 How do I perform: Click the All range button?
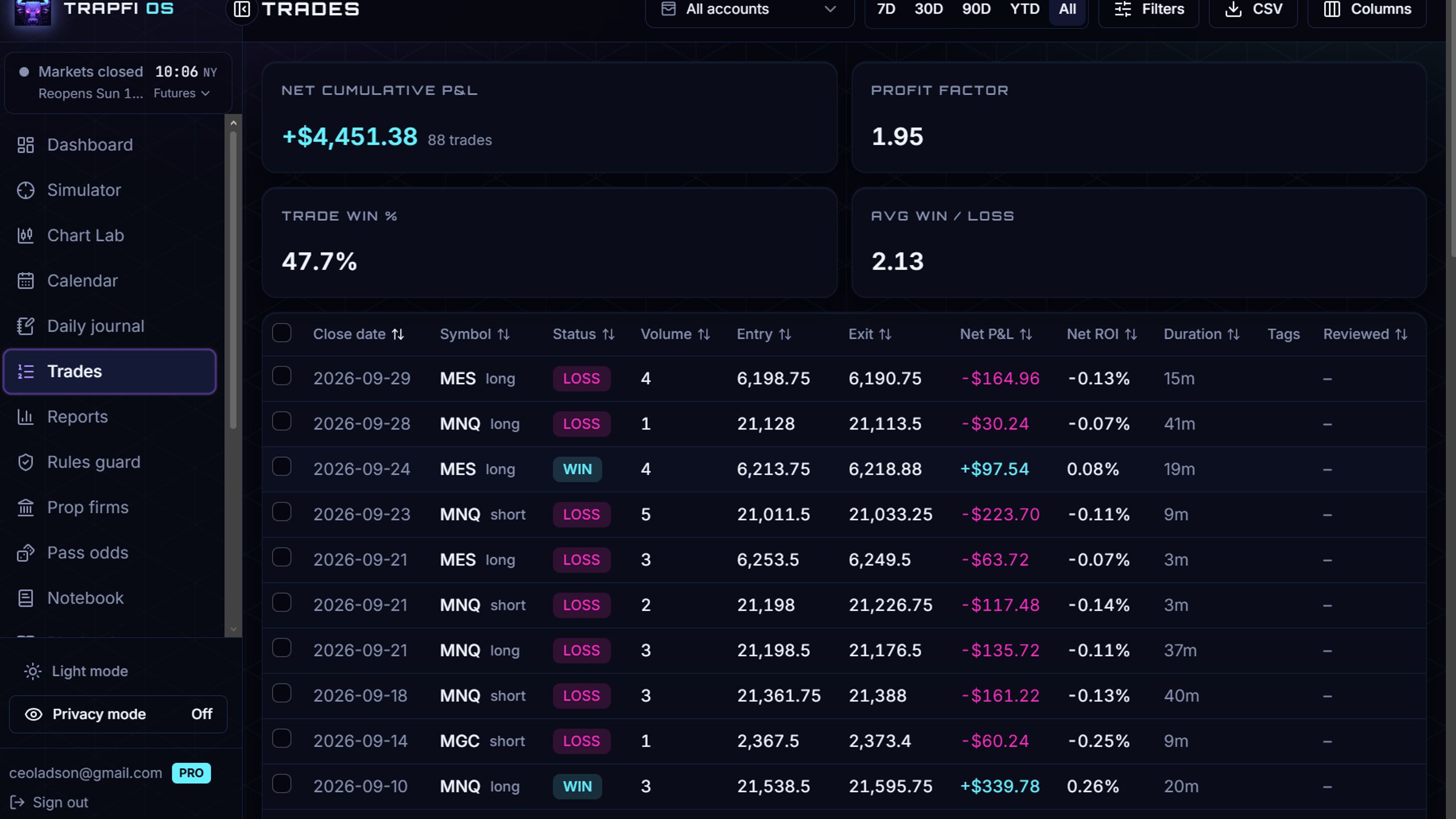tap(1068, 9)
